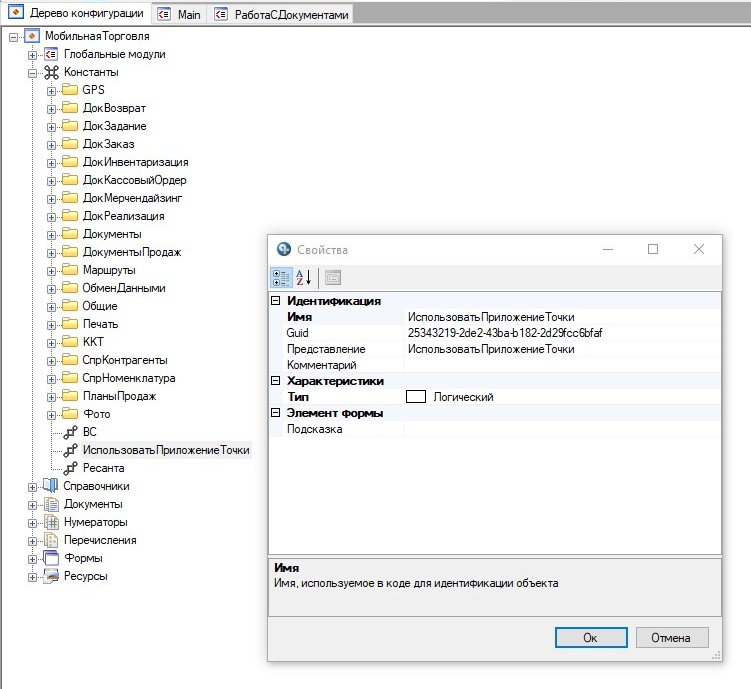Select the ВС constant icon in tree
Image resolution: width=751 pixels, height=689 pixels.
[x=70, y=432]
